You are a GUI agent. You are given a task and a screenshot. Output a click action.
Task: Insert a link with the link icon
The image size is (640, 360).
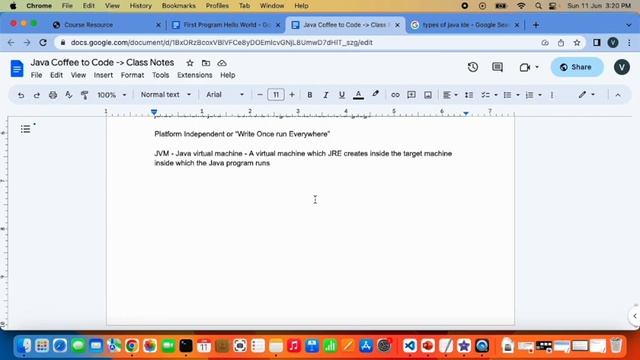point(395,95)
